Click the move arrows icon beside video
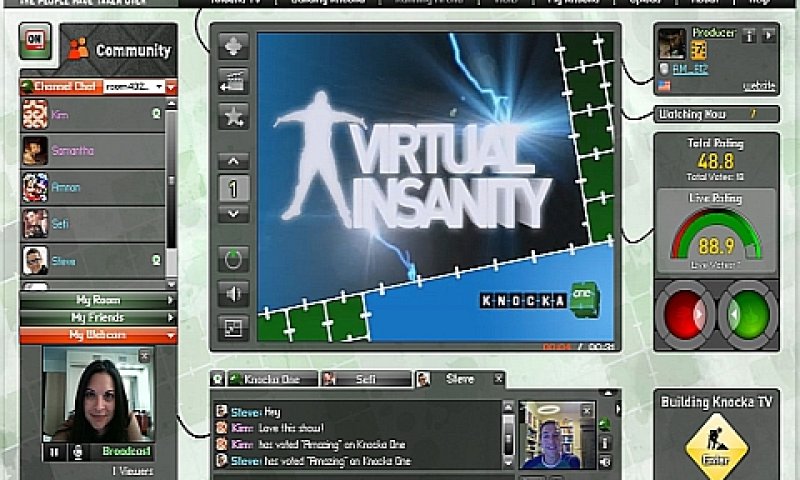This screenshot has width=800, height=480. tap(233, 46)
